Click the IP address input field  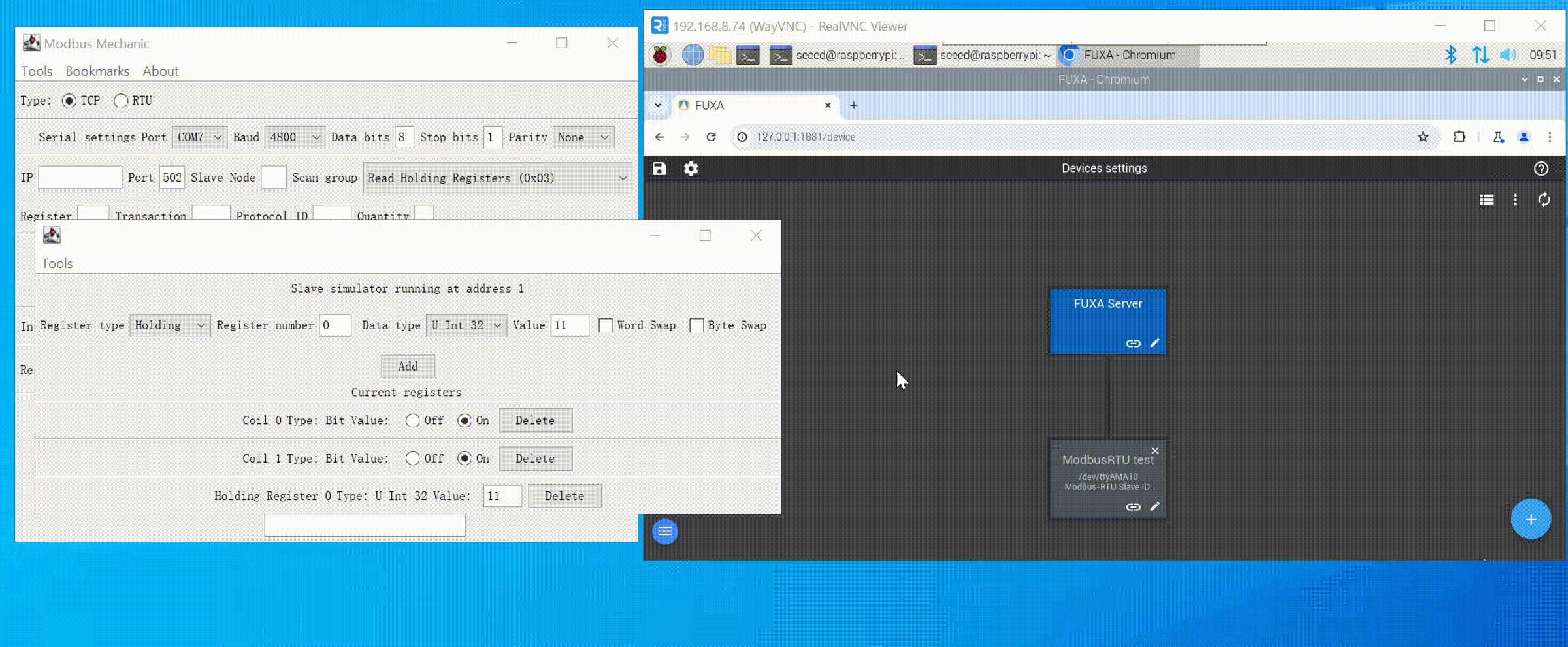tap(80, 178)
